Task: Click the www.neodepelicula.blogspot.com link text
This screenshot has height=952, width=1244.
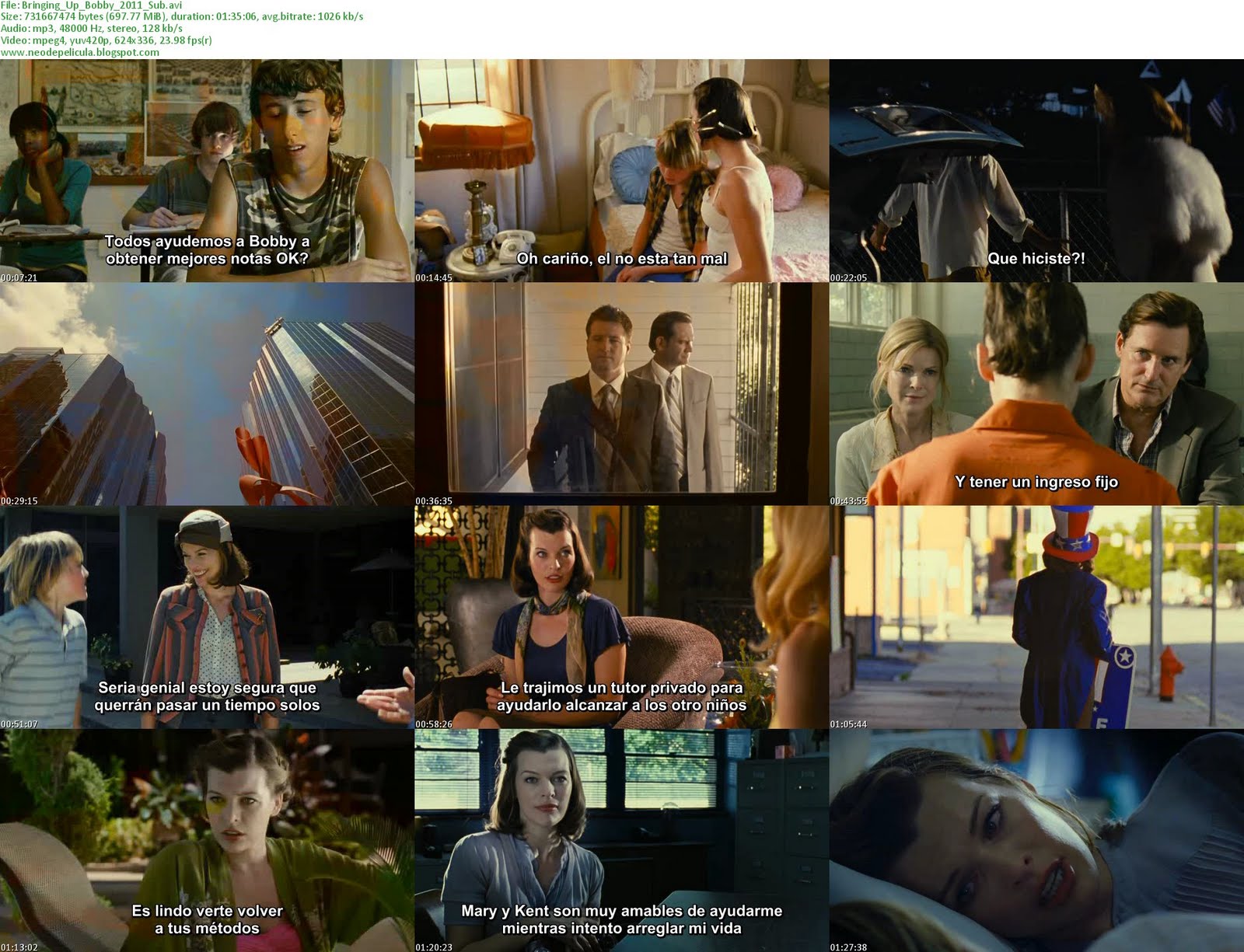Action: pyautogui.click(x=80, y=52)
